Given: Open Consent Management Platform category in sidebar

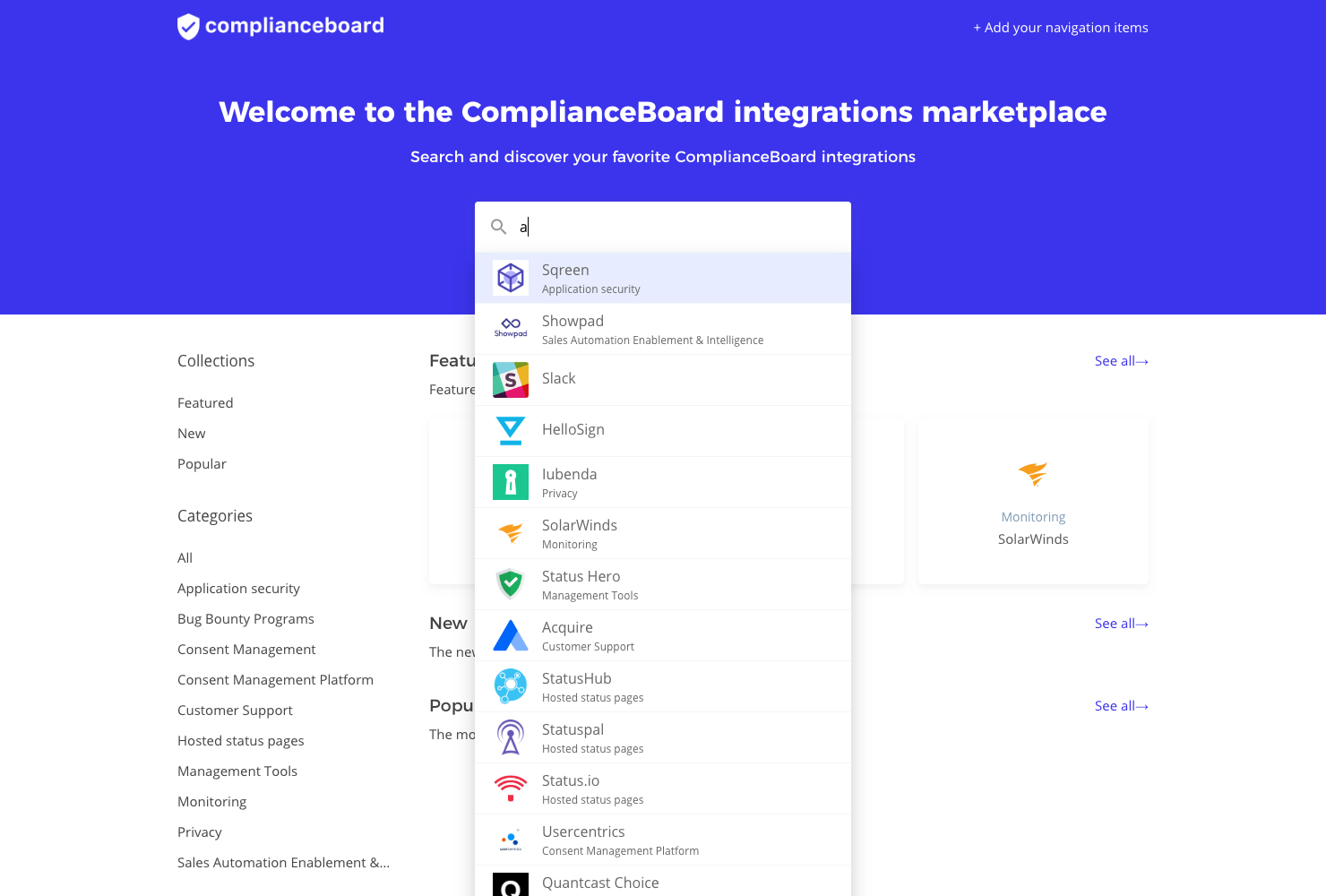Looking at the screenshot, I should click(x=275, y=680).
